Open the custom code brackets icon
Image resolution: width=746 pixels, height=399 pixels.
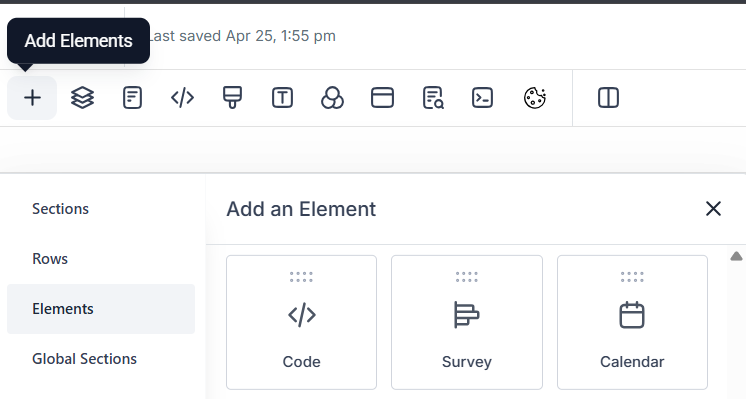(x=182, y=98)
